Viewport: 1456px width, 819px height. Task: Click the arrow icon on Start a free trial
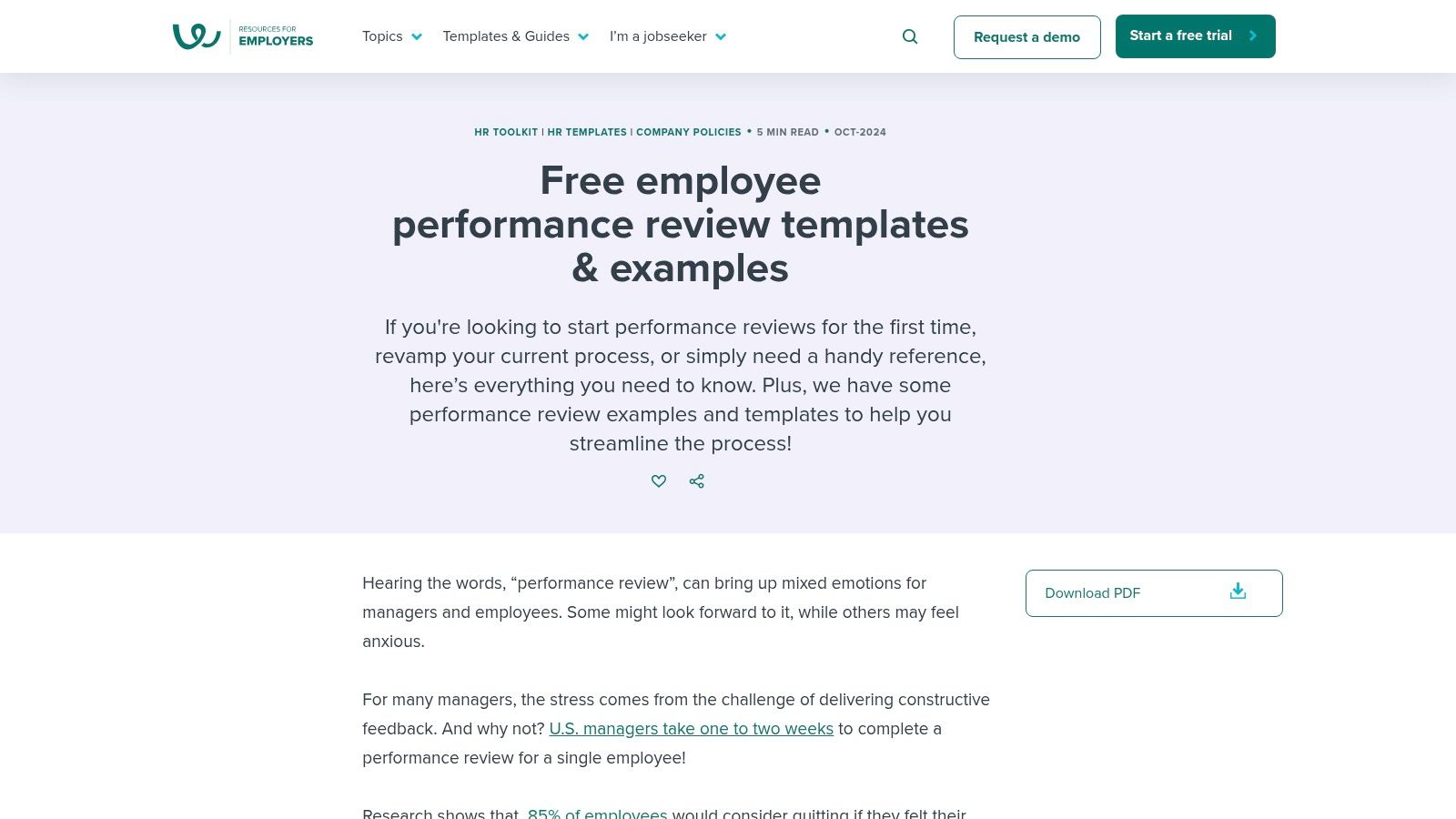click(x=1252, y=35)
